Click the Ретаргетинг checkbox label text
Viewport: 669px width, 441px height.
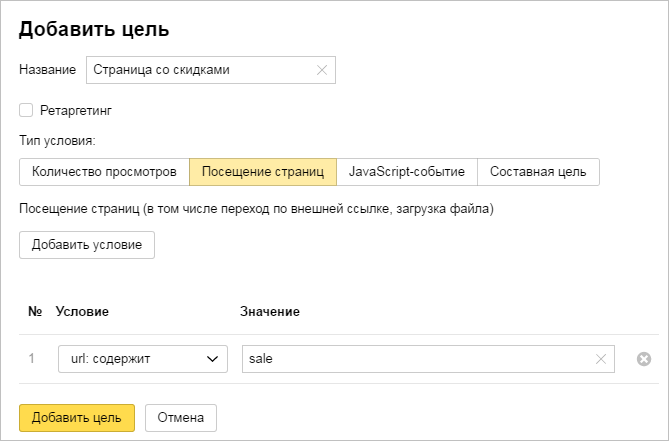(x=82, y=110)
